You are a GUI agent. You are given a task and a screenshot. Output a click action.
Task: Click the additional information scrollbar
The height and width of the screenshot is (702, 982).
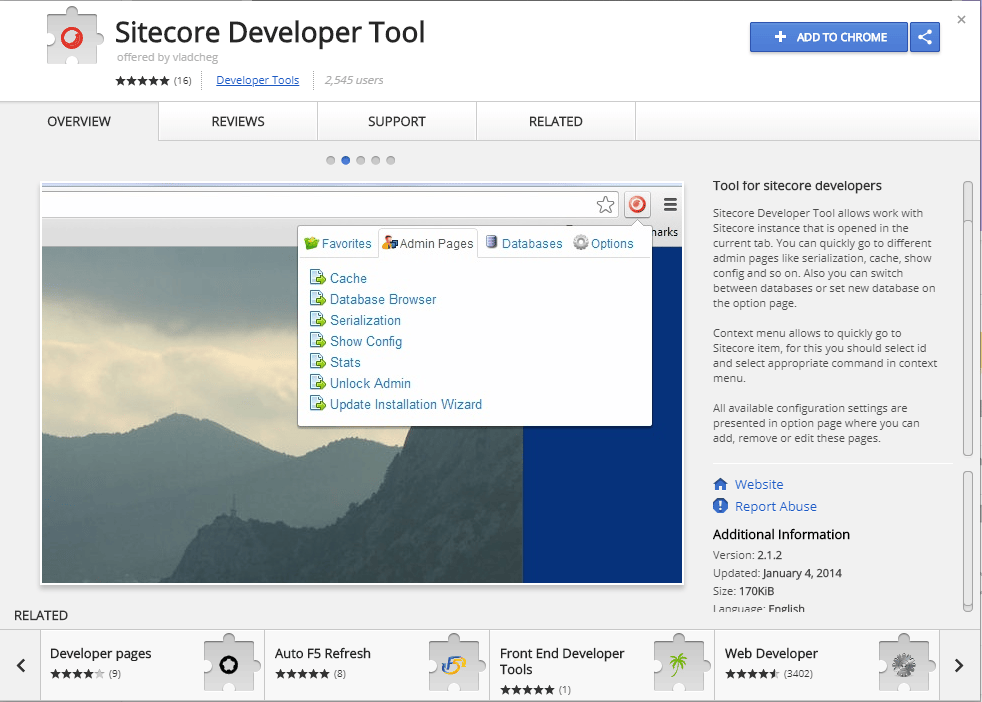[968, 541]
